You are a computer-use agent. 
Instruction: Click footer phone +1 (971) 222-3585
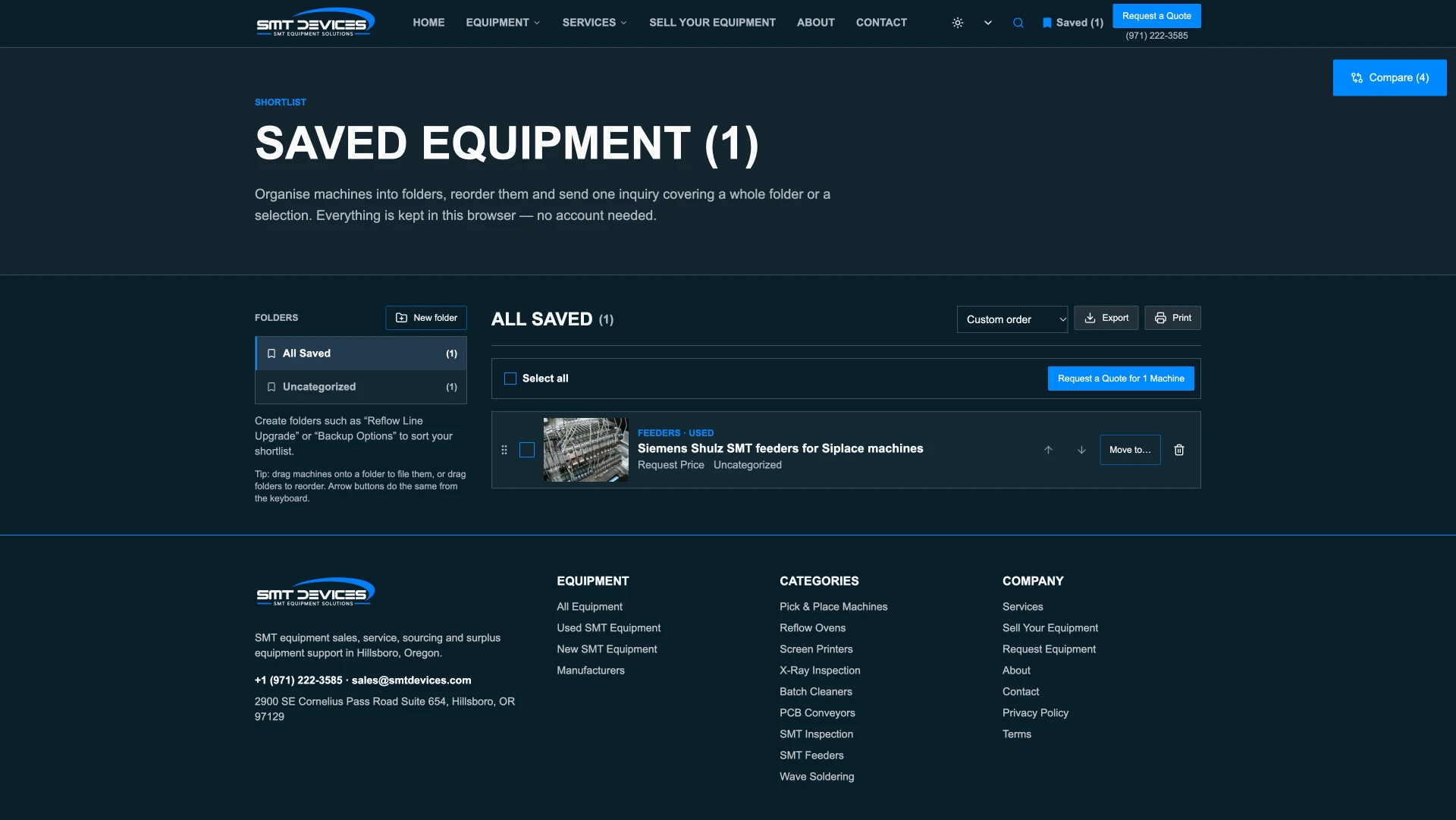coord(299,680)
